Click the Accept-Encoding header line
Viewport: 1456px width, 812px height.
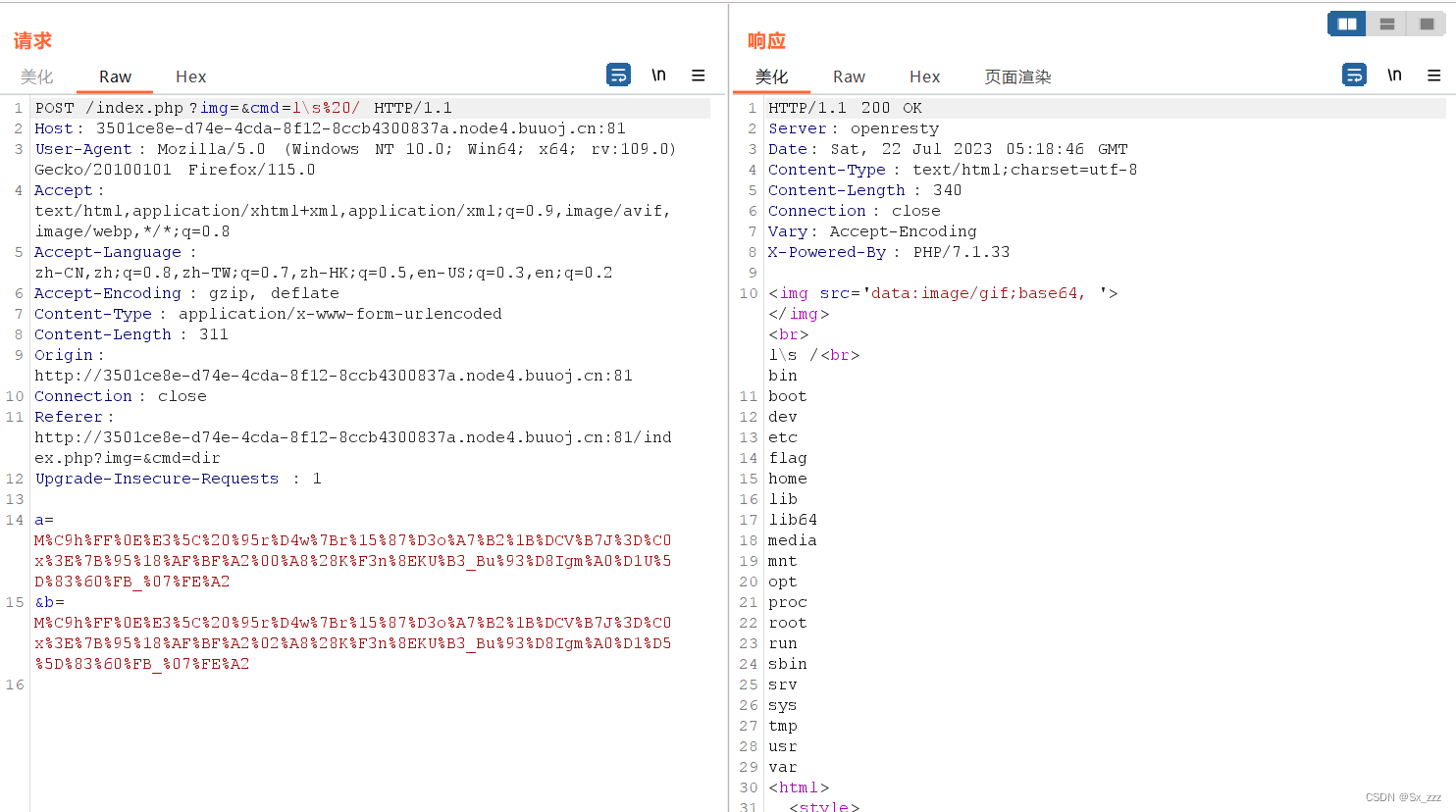(186, 293)
